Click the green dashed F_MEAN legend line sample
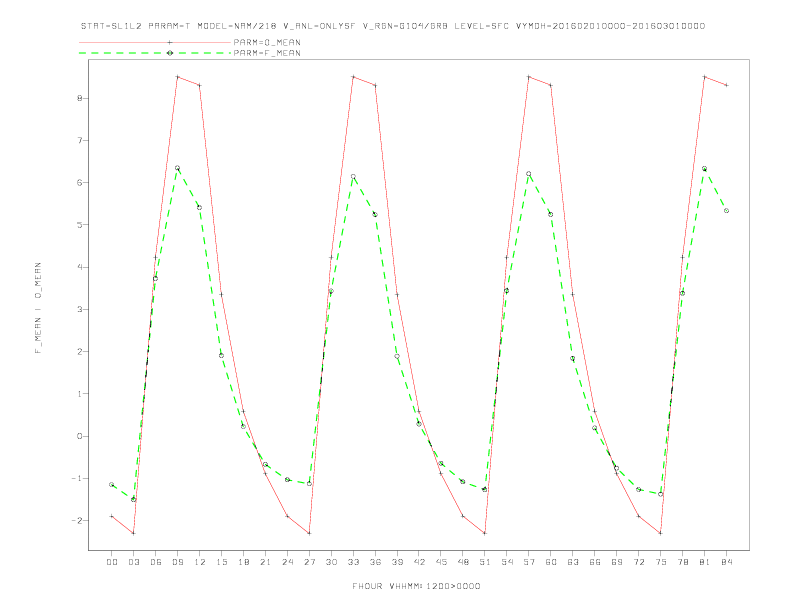Image resolution: width=792 pixels, height=612 pixels. tap(155, 53)
